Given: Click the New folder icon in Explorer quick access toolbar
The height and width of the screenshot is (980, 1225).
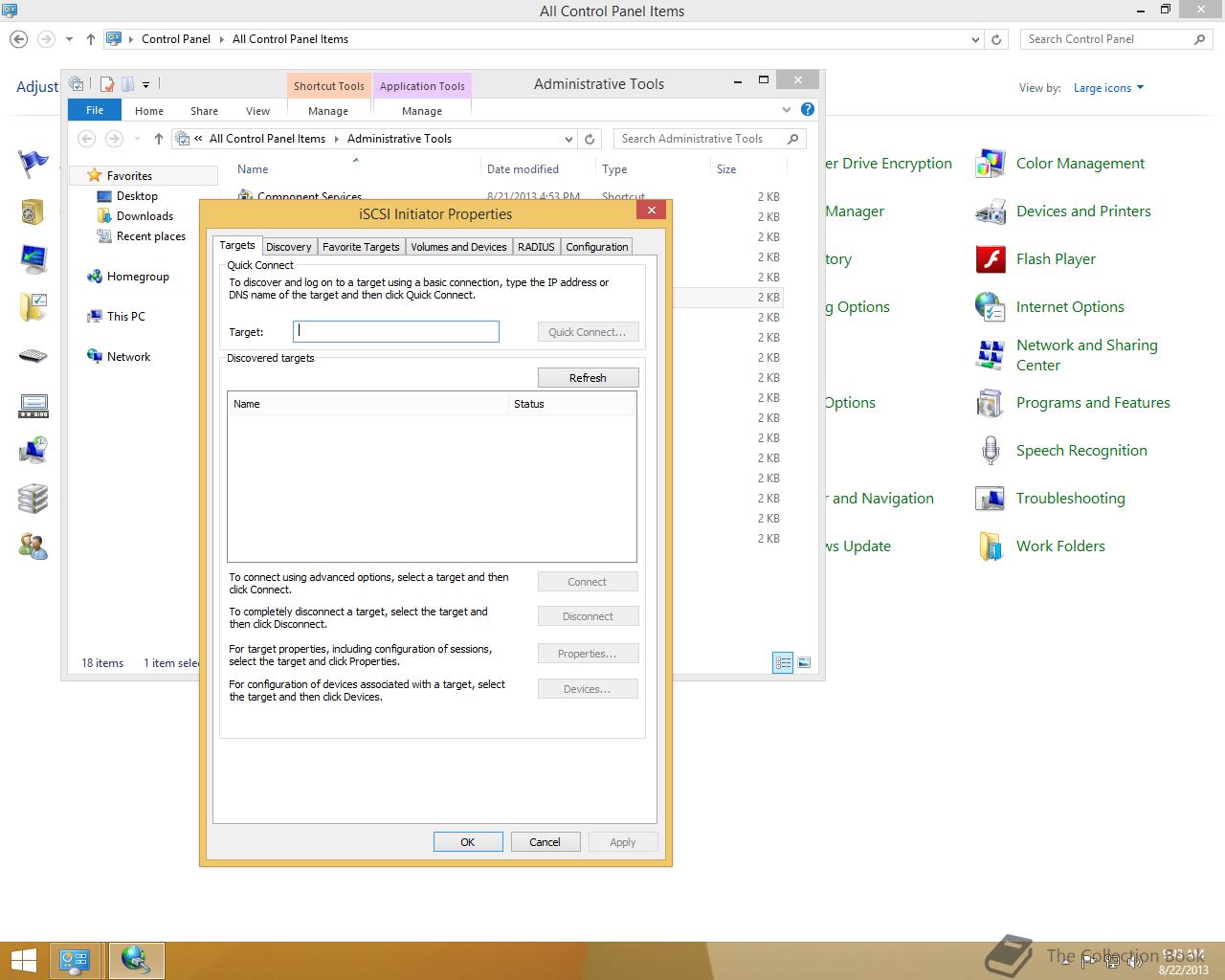Looking at the screenshot, I should coord(127,84).
